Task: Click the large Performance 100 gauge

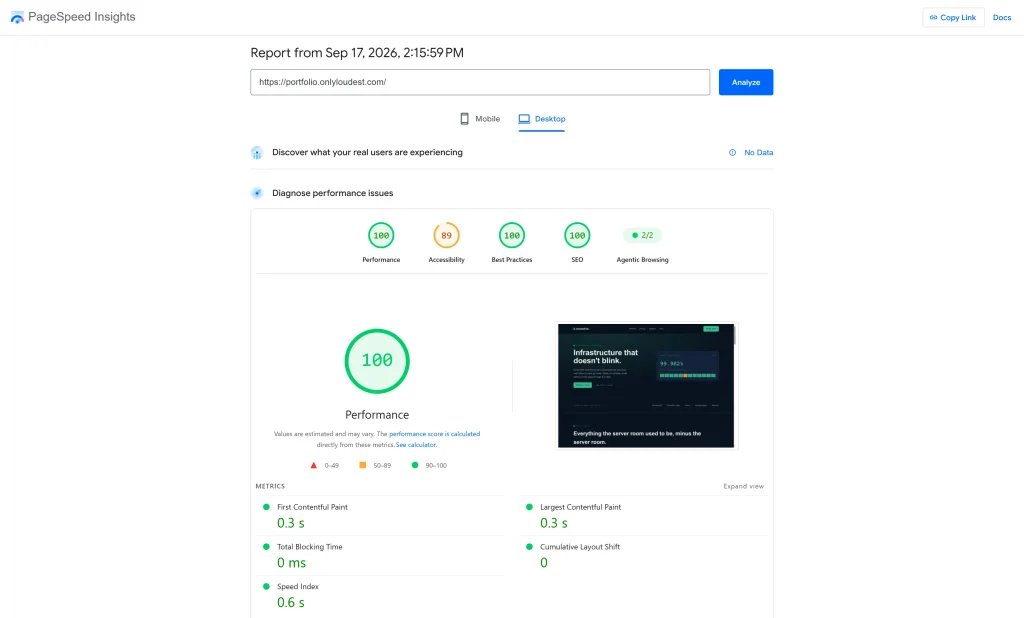Action: click(377, 361)
